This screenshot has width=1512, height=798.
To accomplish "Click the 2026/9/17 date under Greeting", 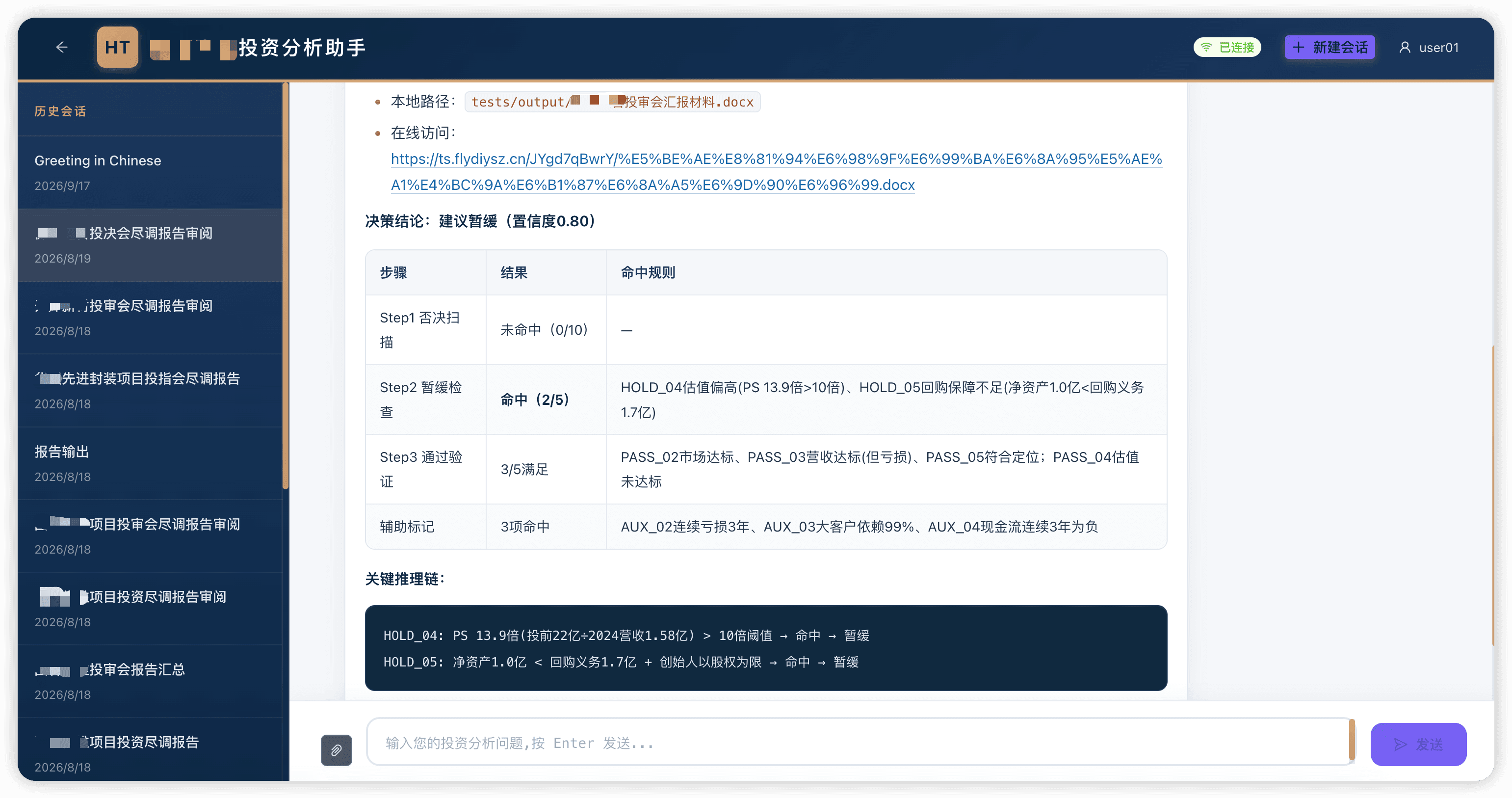I will (x=62, y=186).
